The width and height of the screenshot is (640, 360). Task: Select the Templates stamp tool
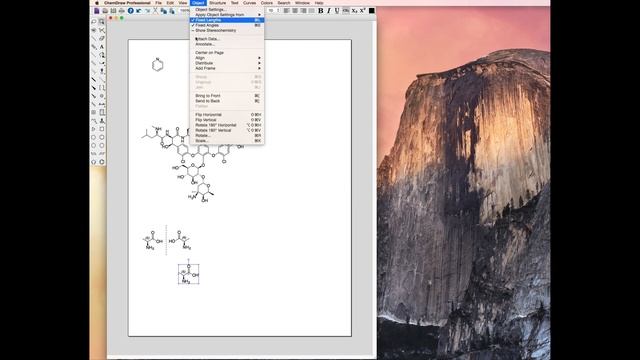pyautogui.click(x=102, y=121)
